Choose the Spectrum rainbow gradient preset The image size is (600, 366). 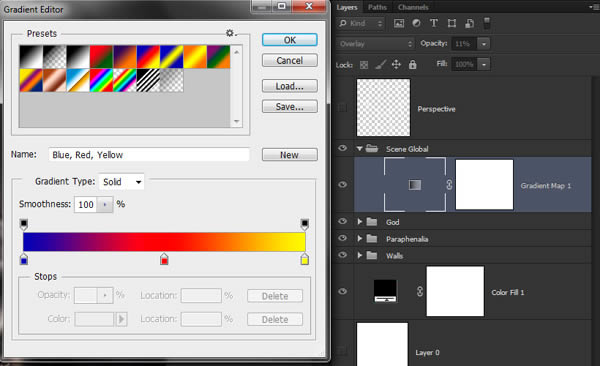[x=101, y=80]
